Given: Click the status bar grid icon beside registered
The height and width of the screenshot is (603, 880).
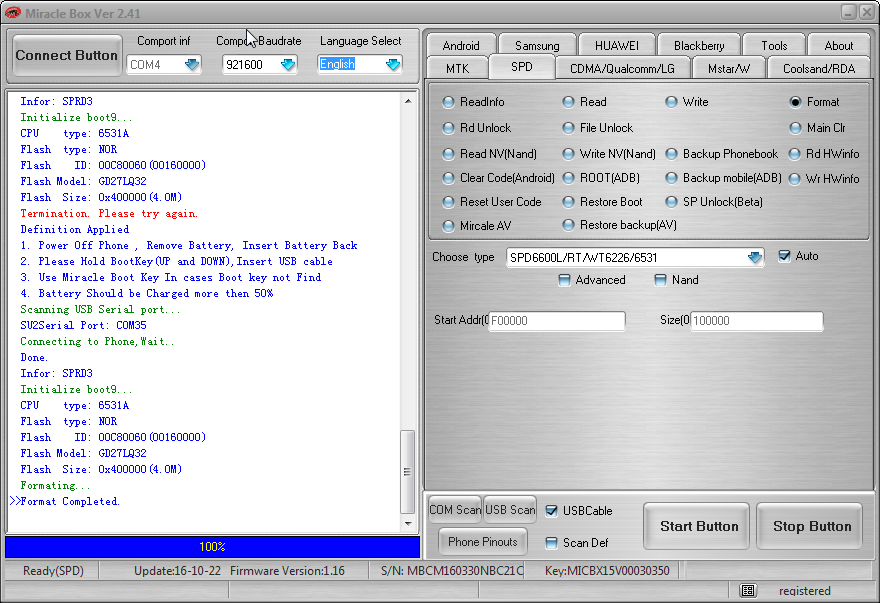Looking at the screenshot, I should click(x=748, y=590).
